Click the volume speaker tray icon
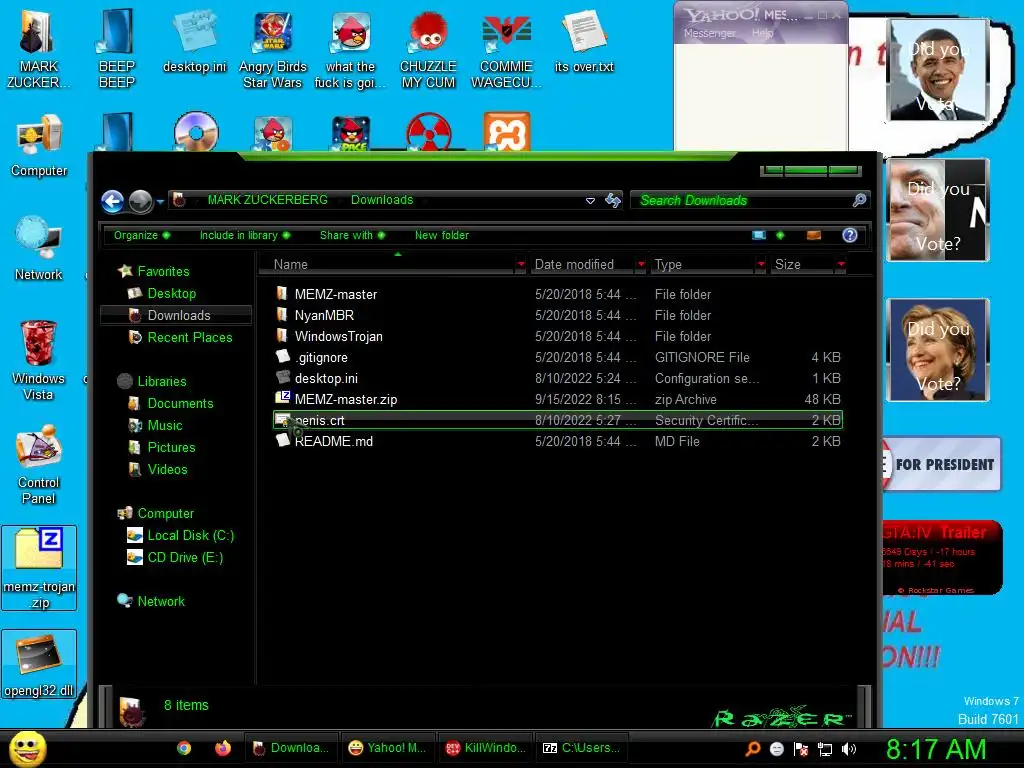 coord(849,749)
